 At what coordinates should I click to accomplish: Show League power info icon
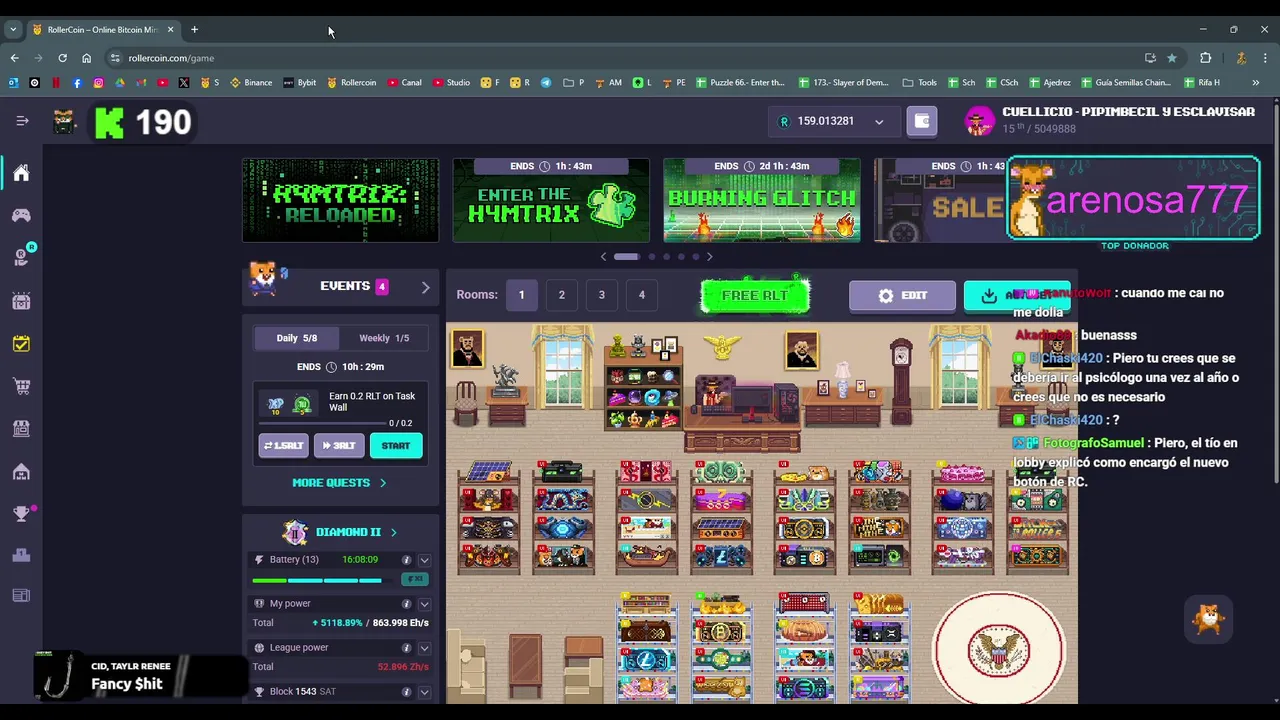pos(406,648)
